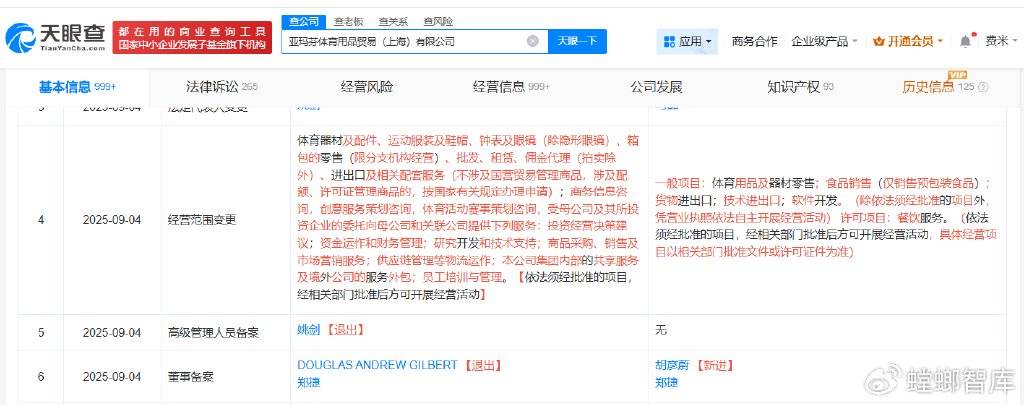Open the 法律诉讼 tab
Image resolution: width=1024 pixels, height=405 pixels.
[221, 87]
